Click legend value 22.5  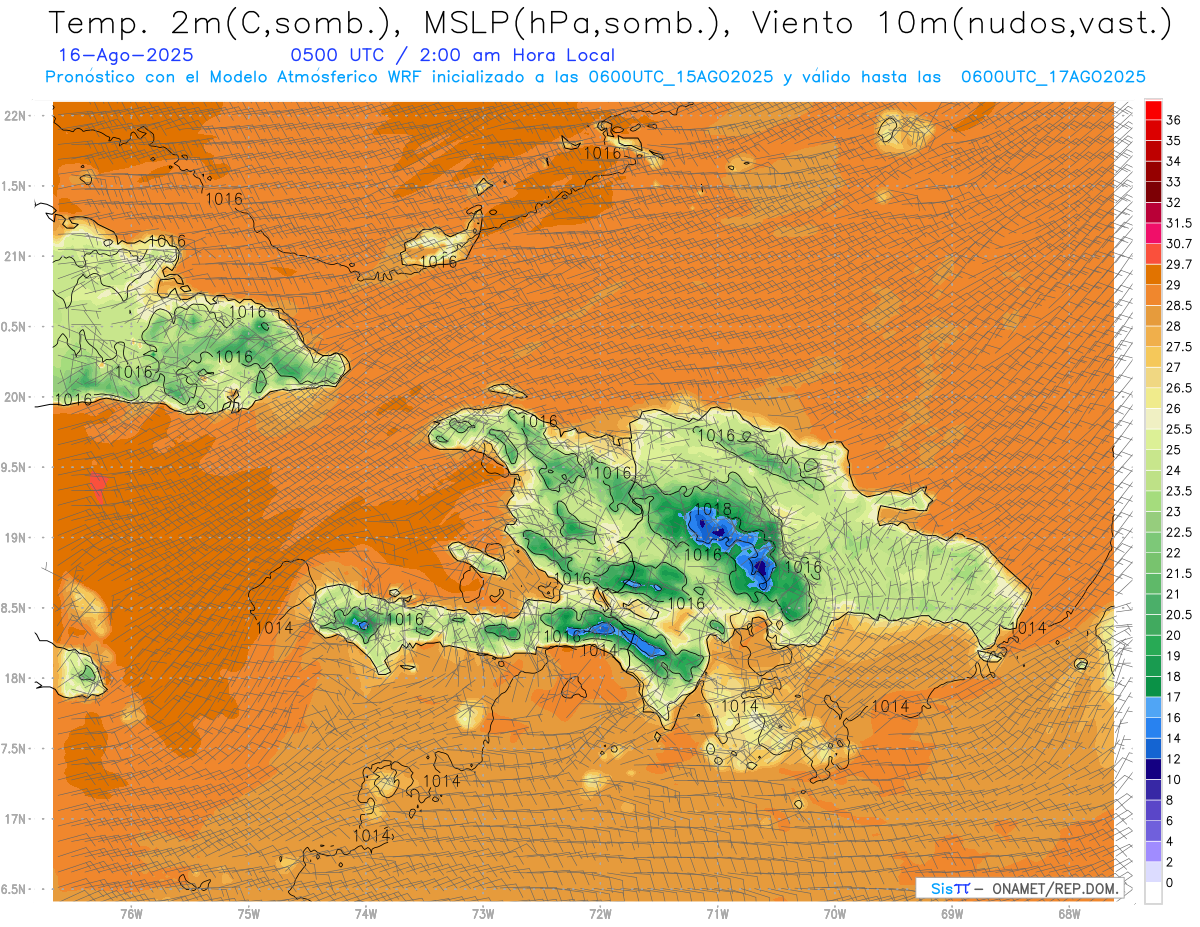tap(1179, 532)
